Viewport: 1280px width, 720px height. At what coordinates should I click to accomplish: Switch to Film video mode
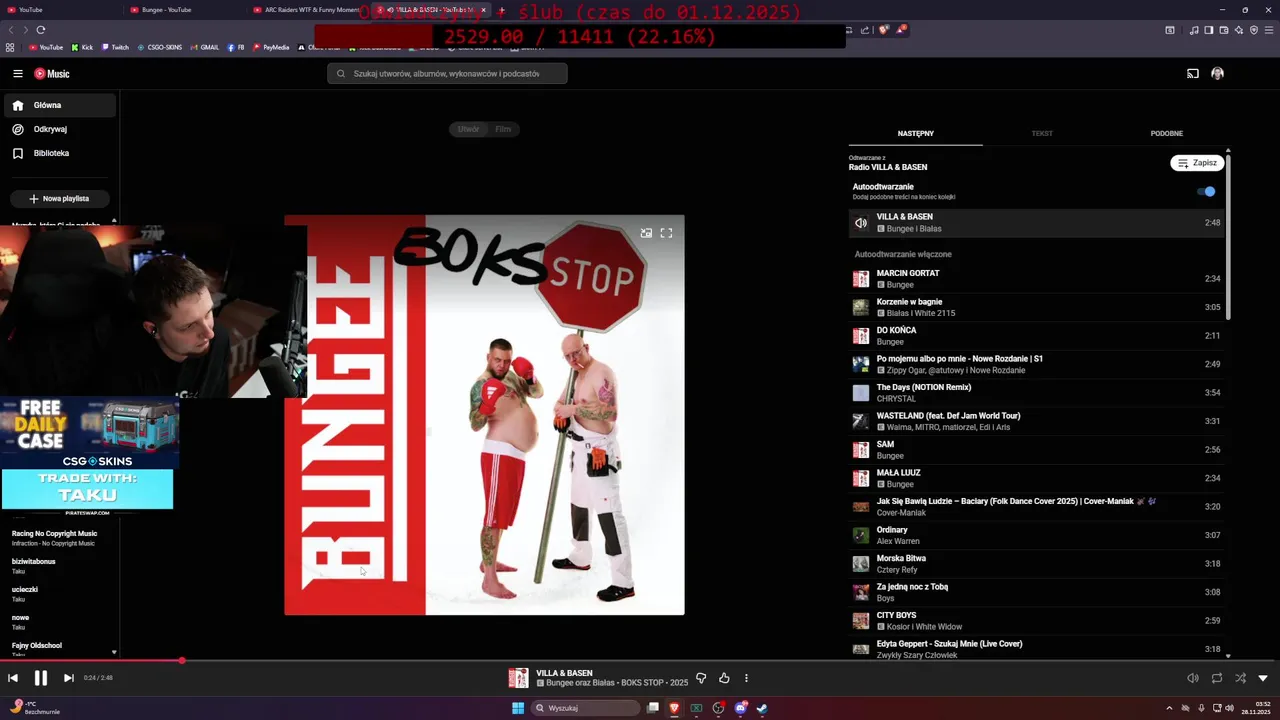point(503,129)
